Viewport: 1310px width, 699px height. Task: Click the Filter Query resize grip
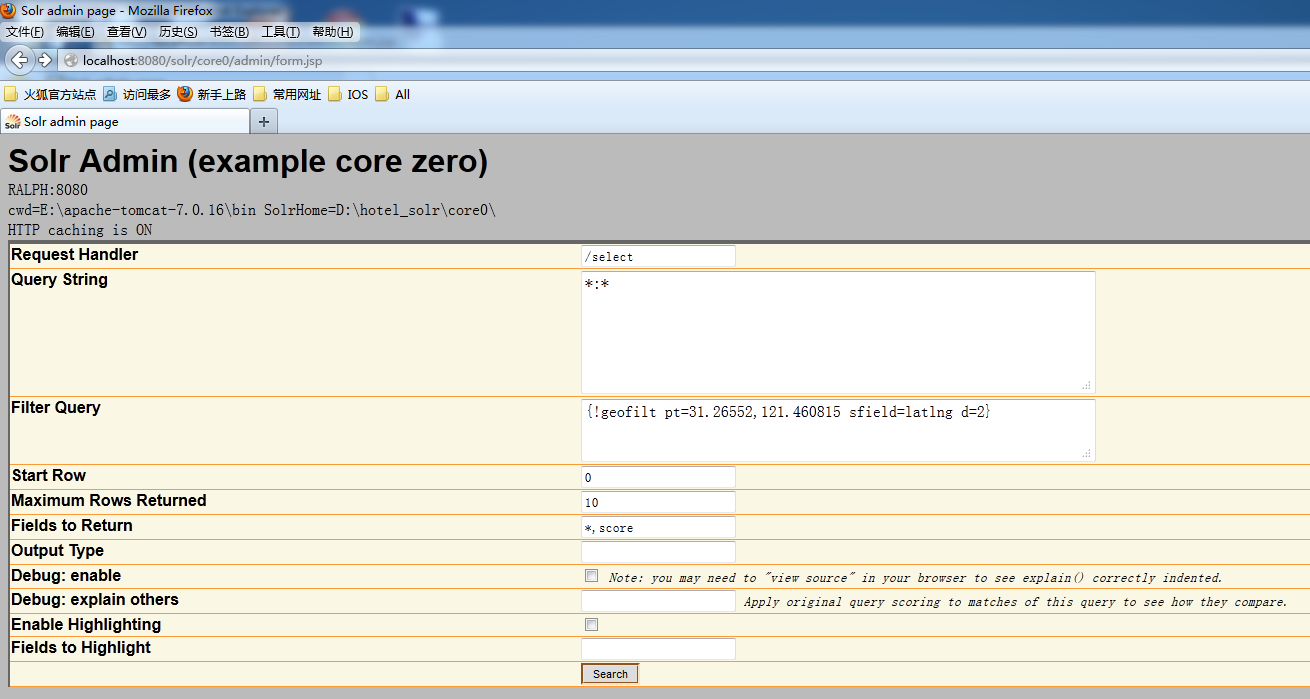pyautogui.click(x=1088, y=454)
